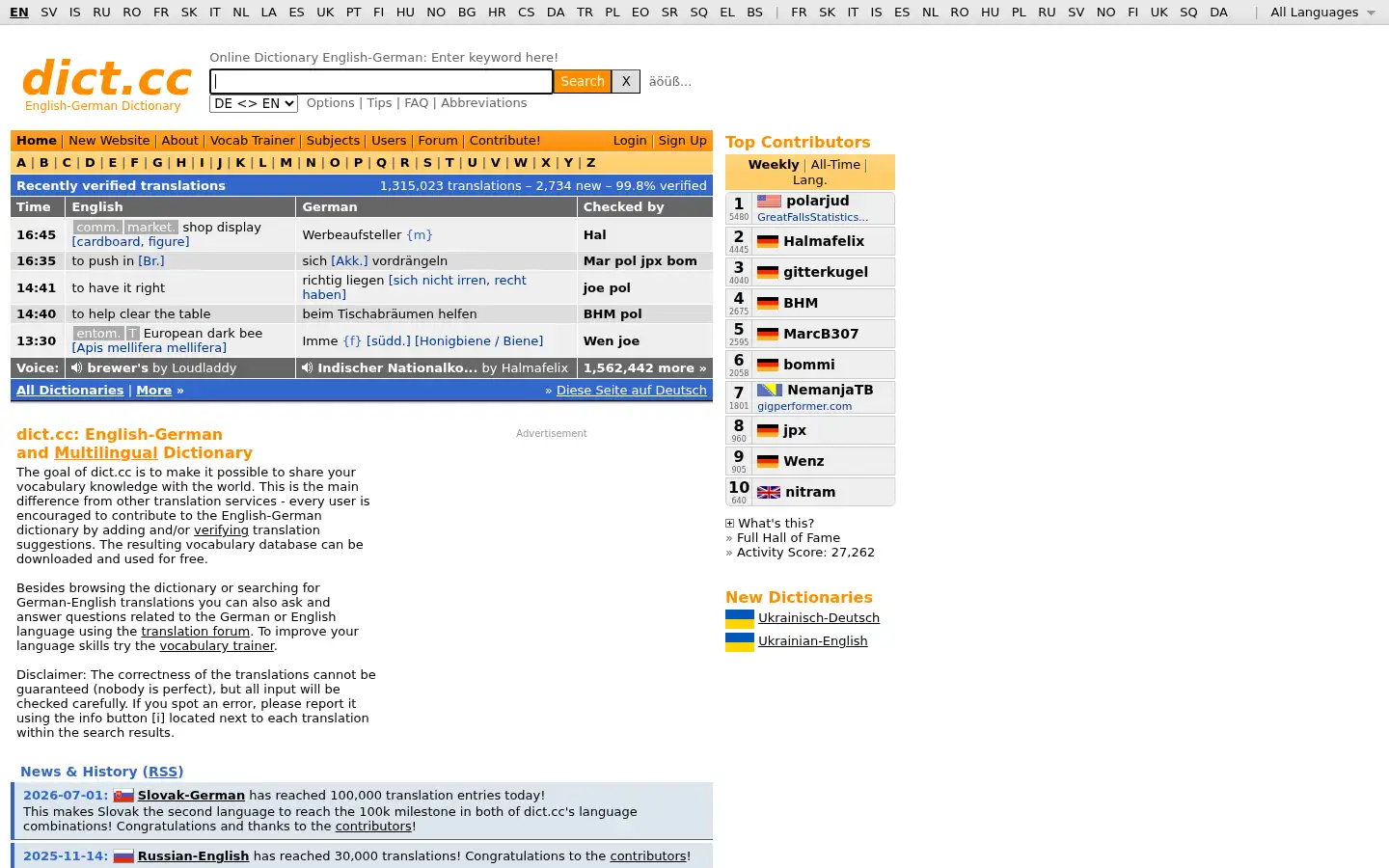Click the Bosnian flag beside NemanjaTB
The height and width of the screenshot is (868, 1389).
pyautogui.click(x=769, y=390)
